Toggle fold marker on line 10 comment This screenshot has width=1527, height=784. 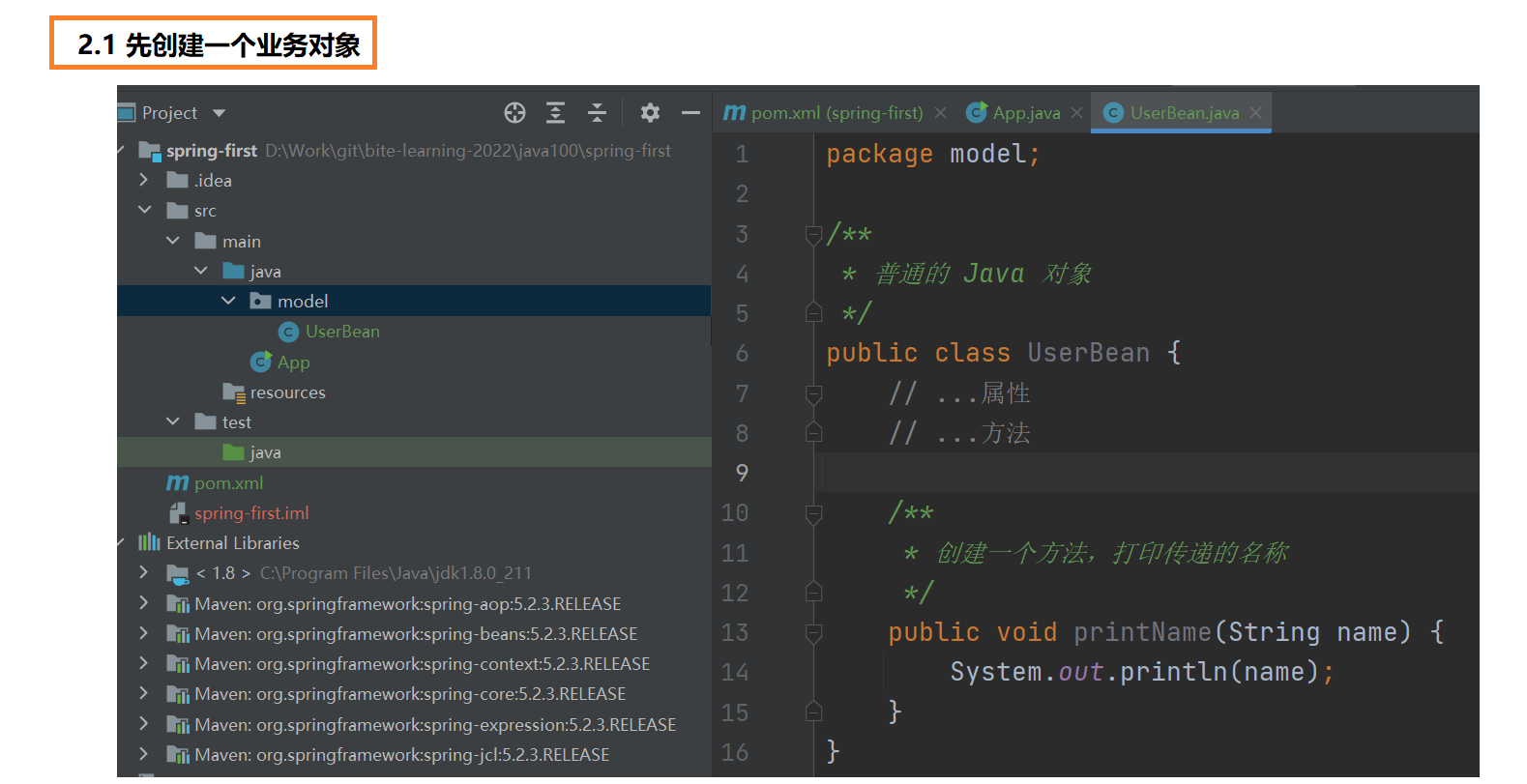click(x=814, y=514)
